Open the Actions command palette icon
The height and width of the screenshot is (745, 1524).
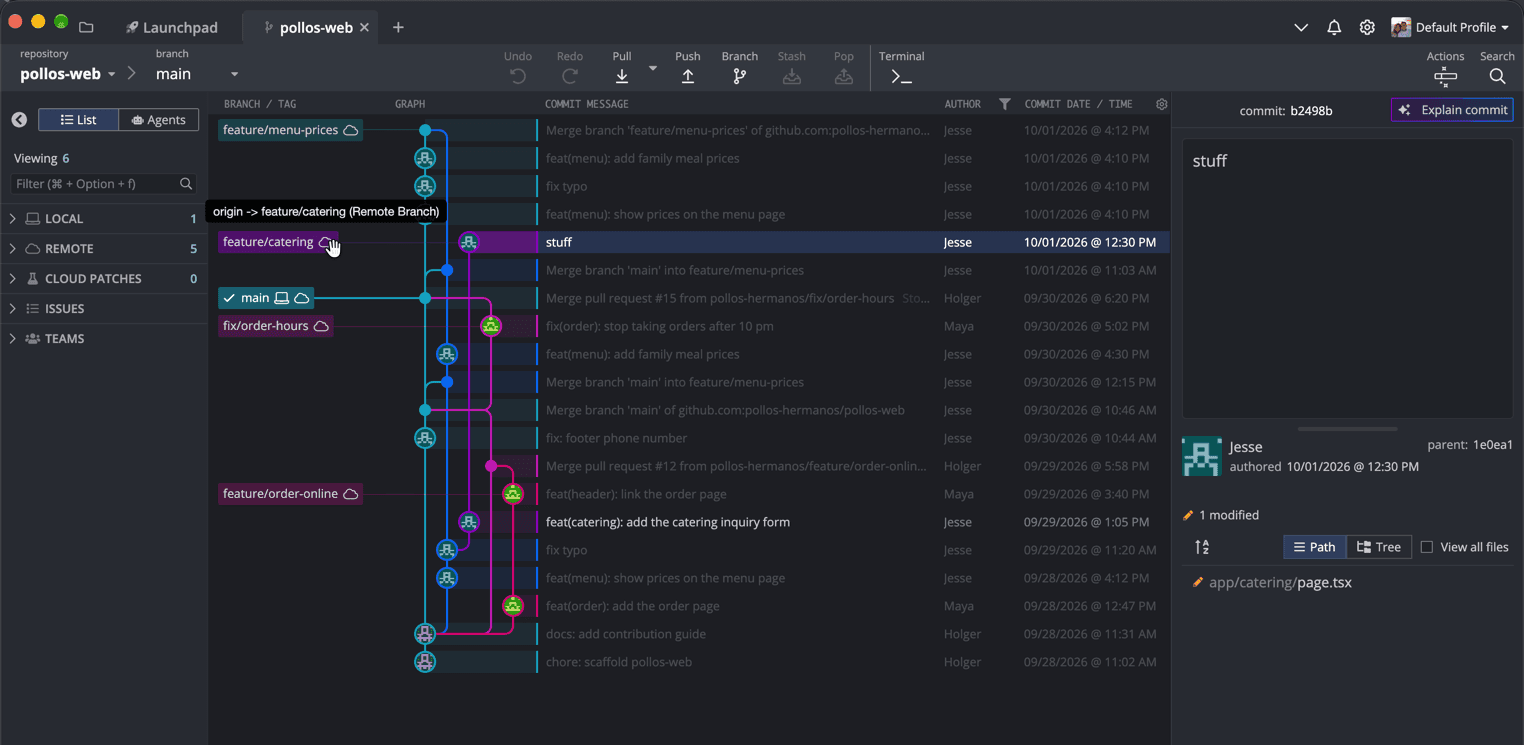(1445, 77)
